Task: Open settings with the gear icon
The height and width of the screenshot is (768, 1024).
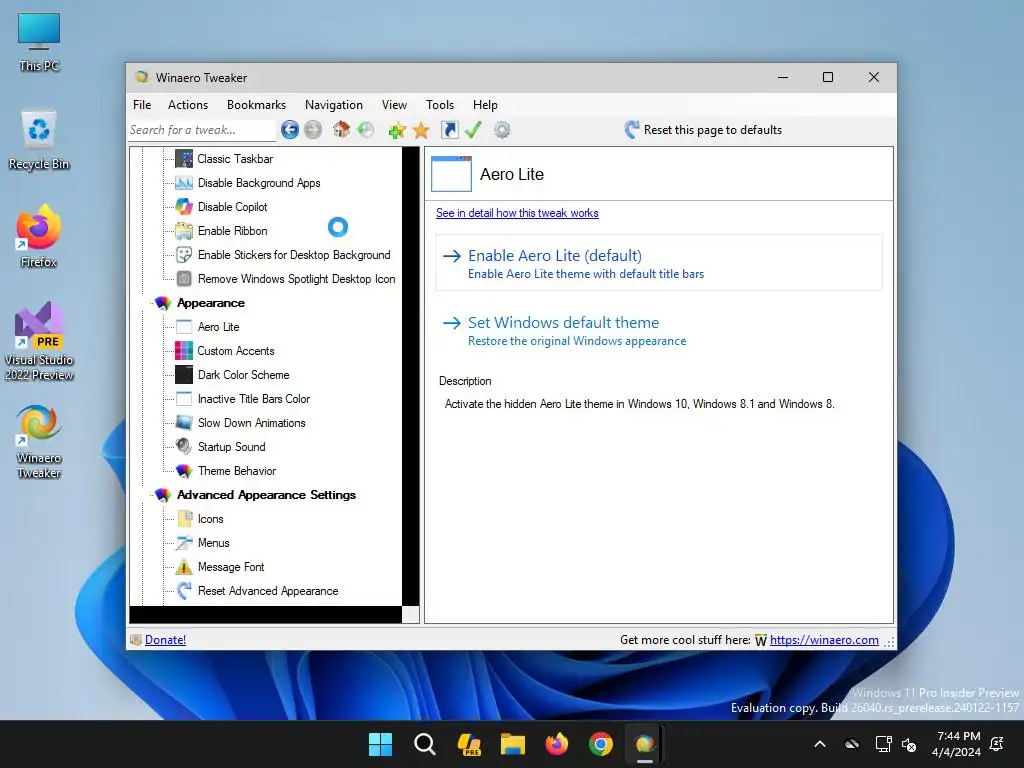Action: click(502, 130)
